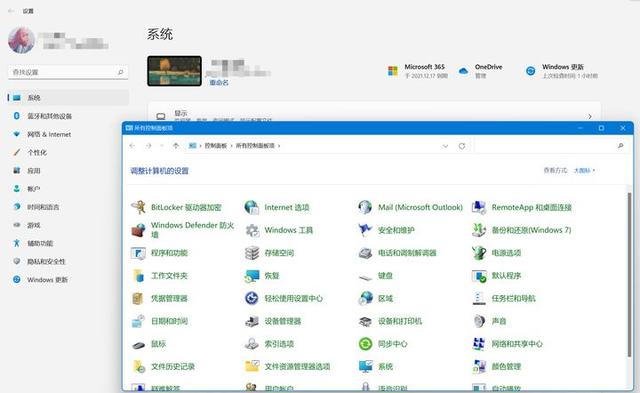Open Windows 工具 item

(x=278, y=230)
